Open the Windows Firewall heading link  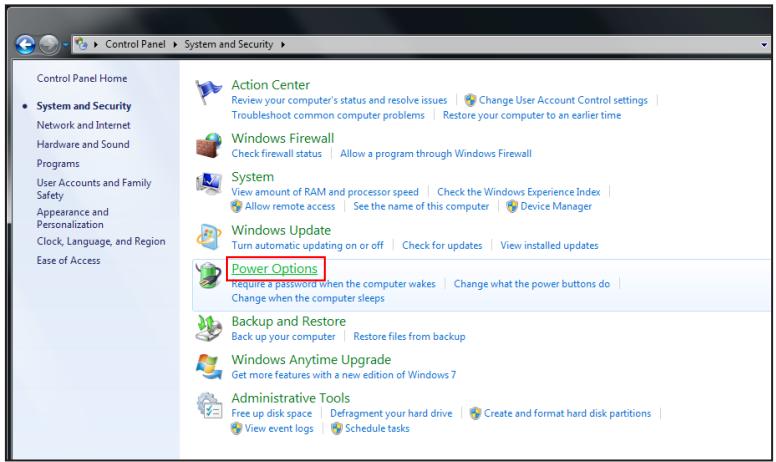[283, 139]
